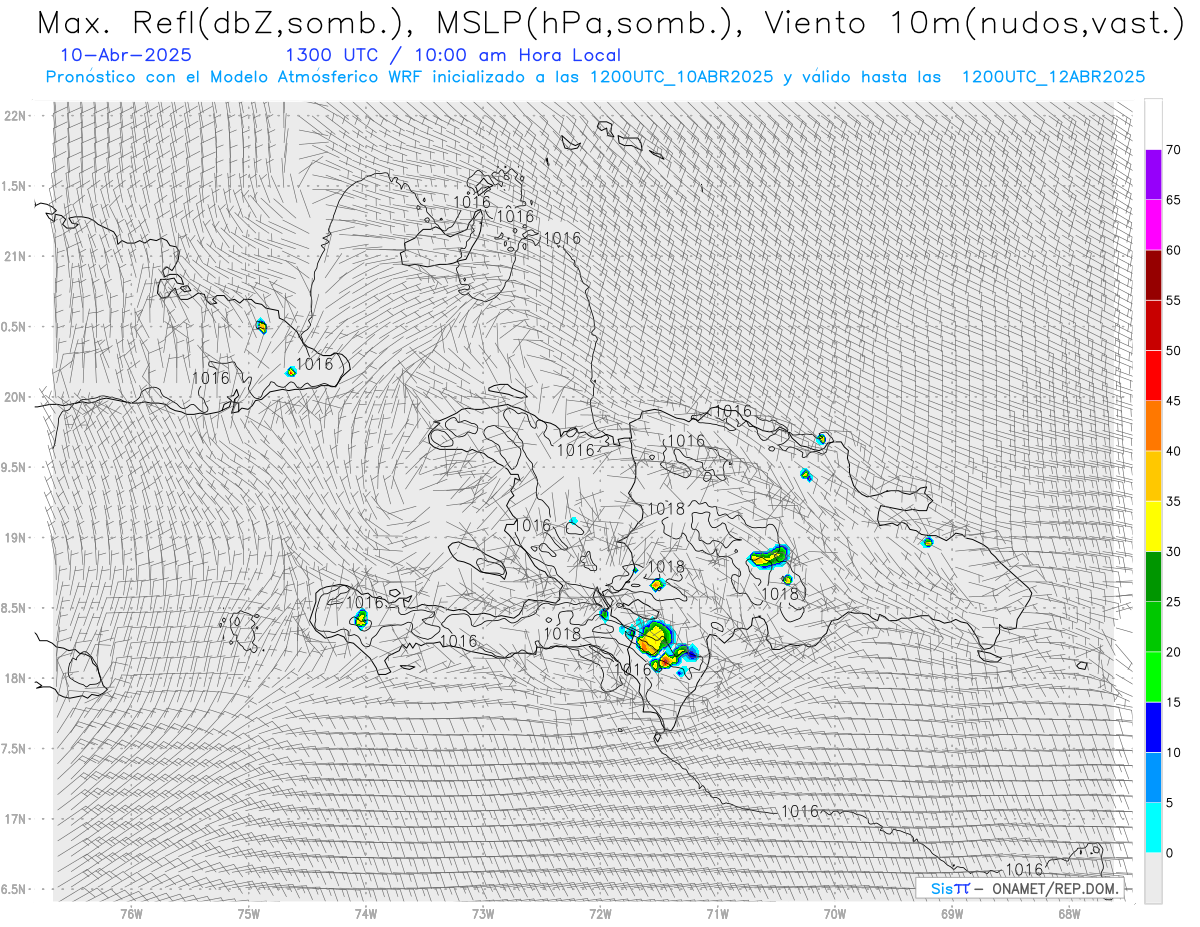Click the '17N' latitude label
The height and width of the screenshot is (927, 1200).
coord(17,819)
